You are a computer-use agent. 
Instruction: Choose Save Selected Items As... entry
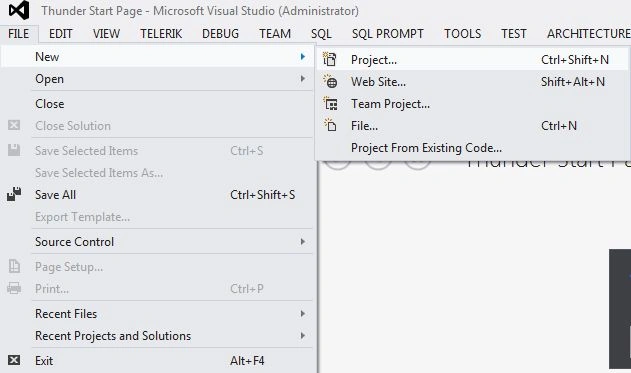point(157,173)
